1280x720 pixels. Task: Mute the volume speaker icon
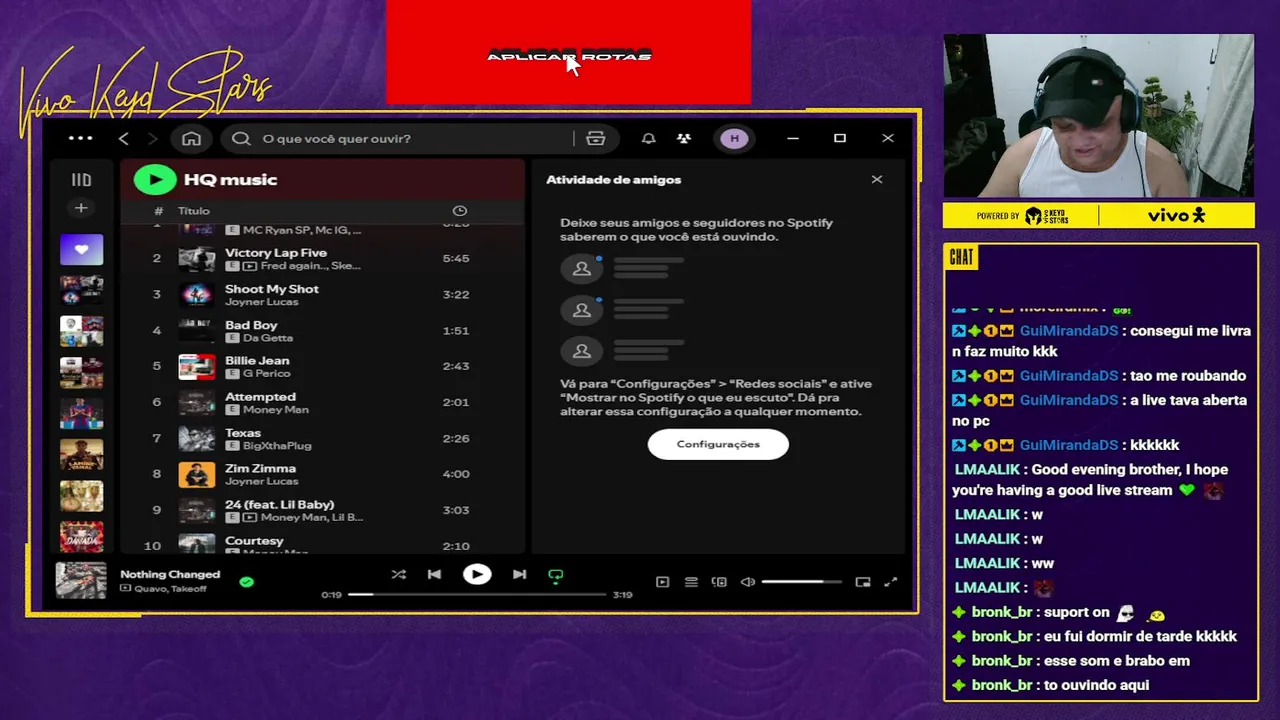(747, 582)
